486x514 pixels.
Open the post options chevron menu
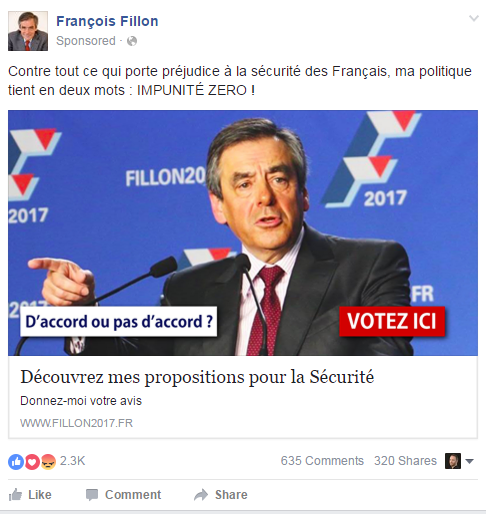[474, 18]
